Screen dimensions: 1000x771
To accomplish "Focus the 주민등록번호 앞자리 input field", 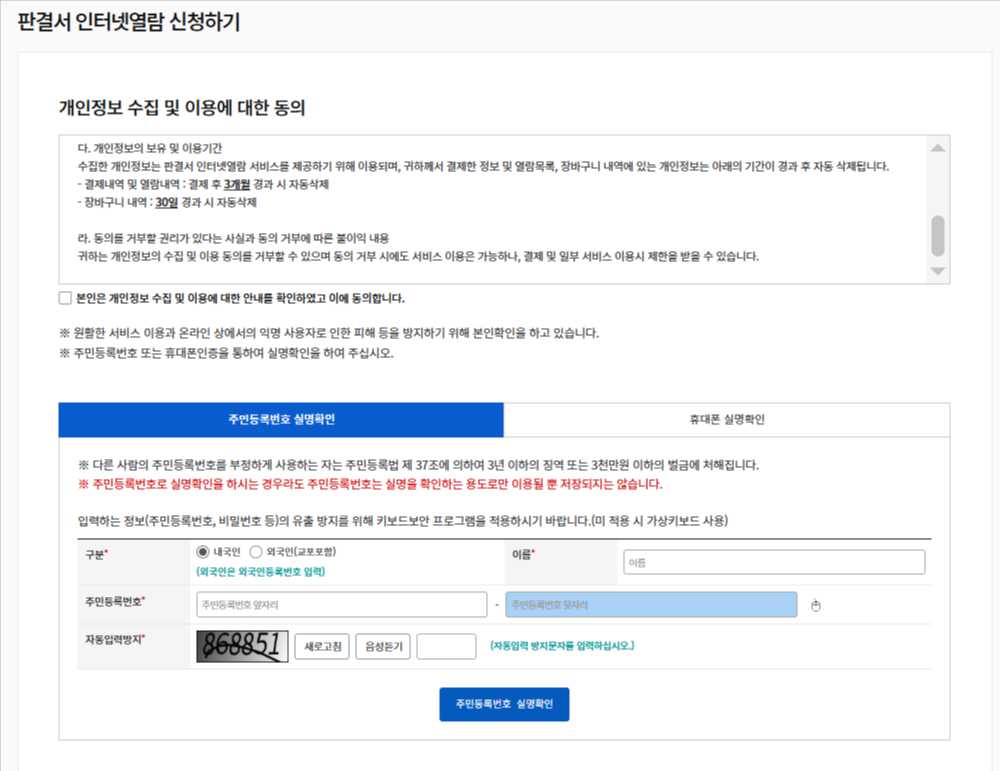I will tap(342, 604).
